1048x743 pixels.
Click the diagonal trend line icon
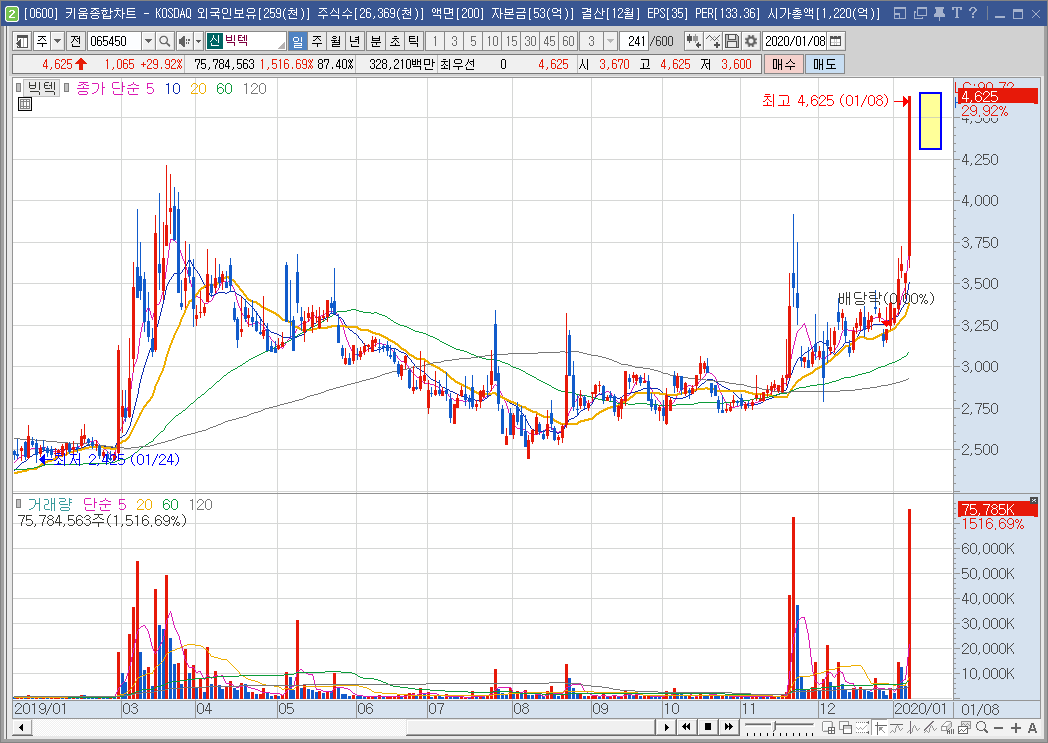click(x=931, y=728)
